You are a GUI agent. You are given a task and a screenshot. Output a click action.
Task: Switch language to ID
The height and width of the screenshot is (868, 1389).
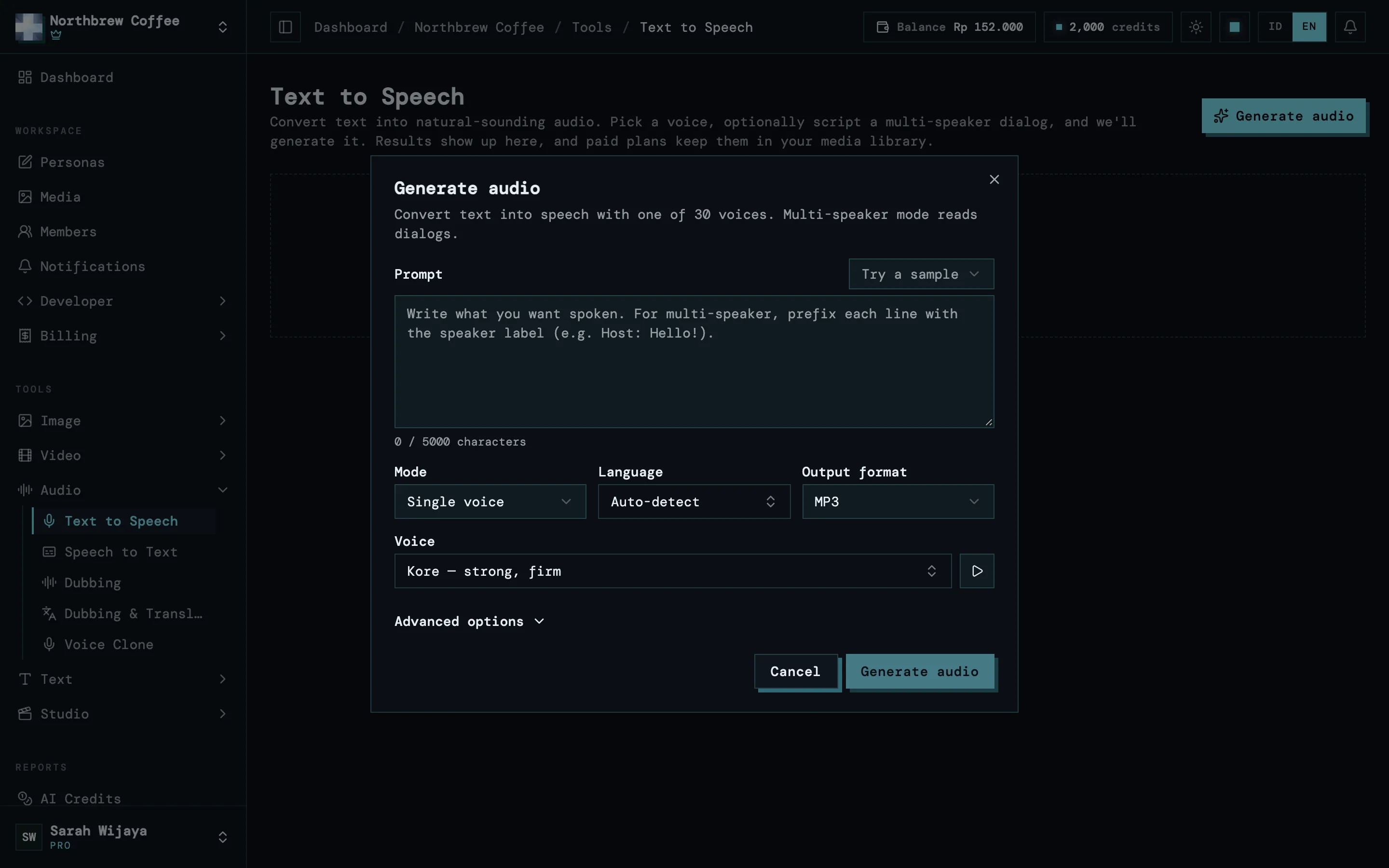[1275, 27]
